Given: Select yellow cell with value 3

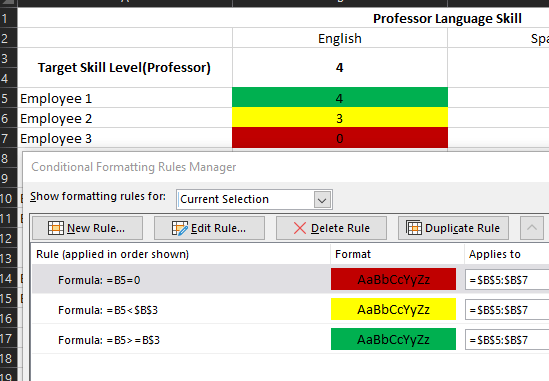Looking at the screenshot, I should pyautogui.click(x=340, y=118).
